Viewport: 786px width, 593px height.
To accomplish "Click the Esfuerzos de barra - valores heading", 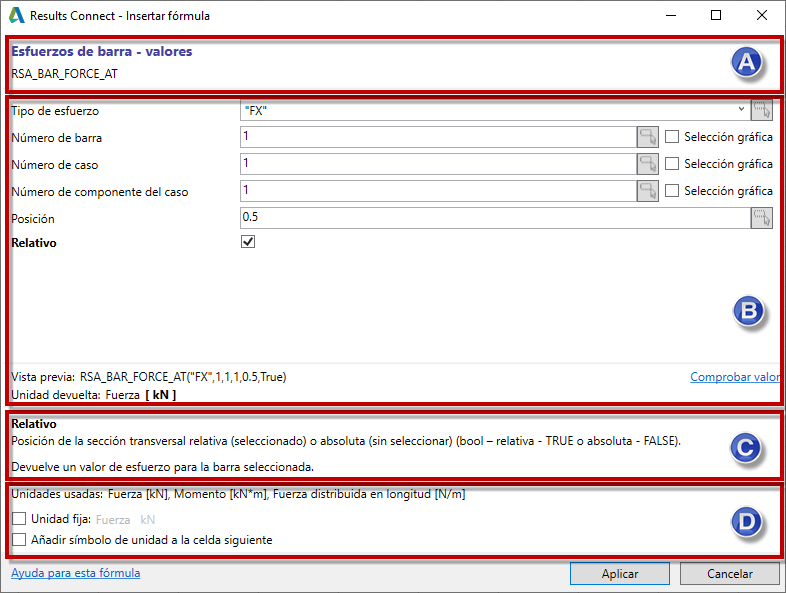I will [x=102, y=52].
